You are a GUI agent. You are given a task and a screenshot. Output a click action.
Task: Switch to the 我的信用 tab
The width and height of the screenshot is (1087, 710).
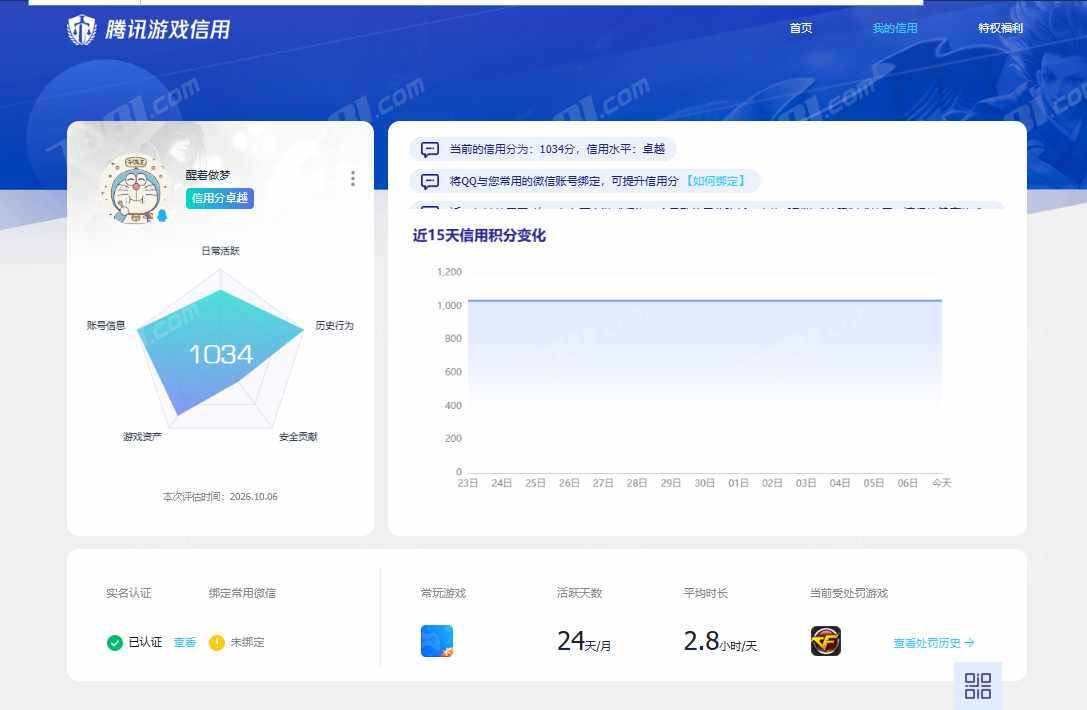[x=894, y=28]
